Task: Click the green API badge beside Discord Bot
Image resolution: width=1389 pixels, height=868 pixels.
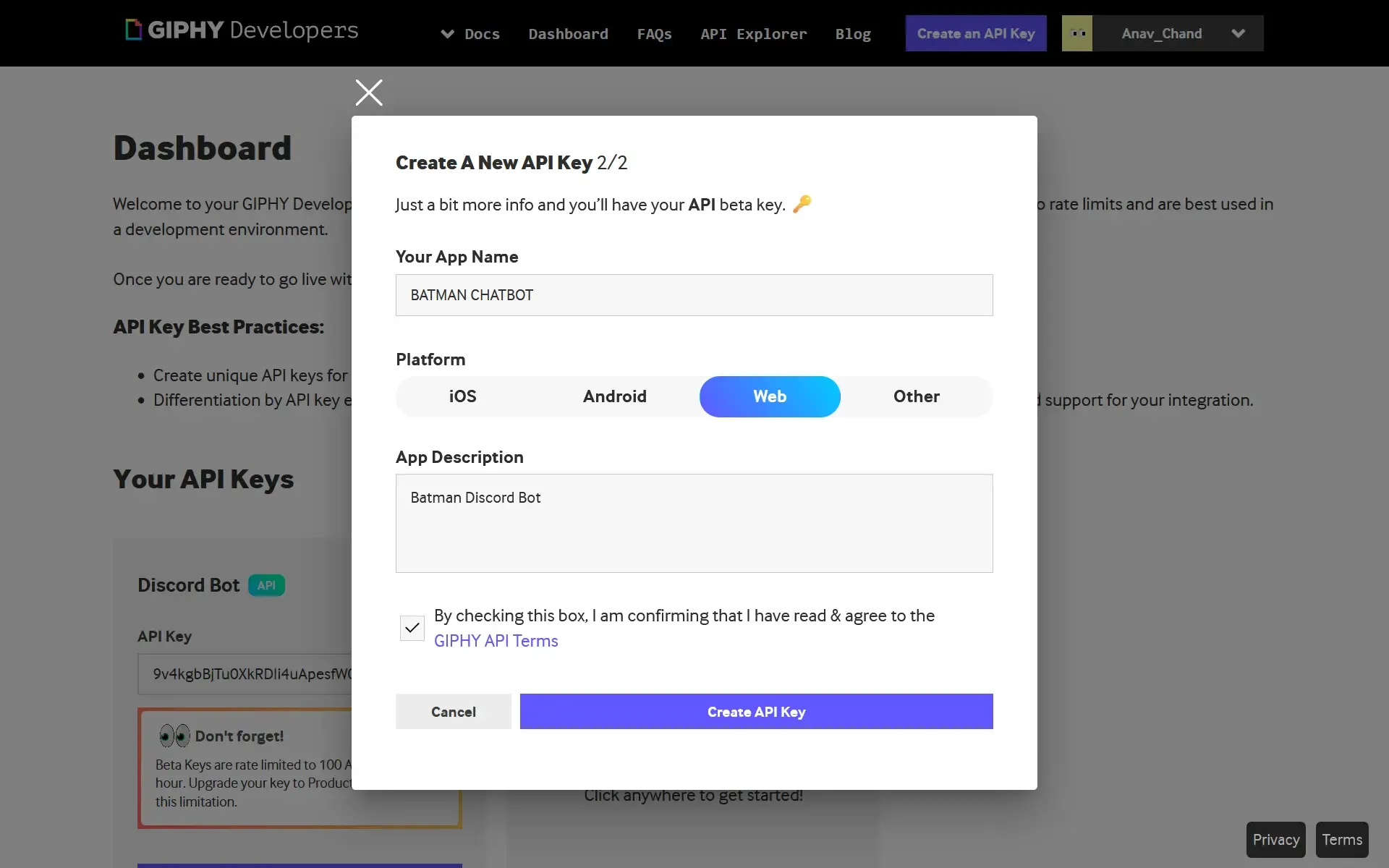Action: pos(266,584)
